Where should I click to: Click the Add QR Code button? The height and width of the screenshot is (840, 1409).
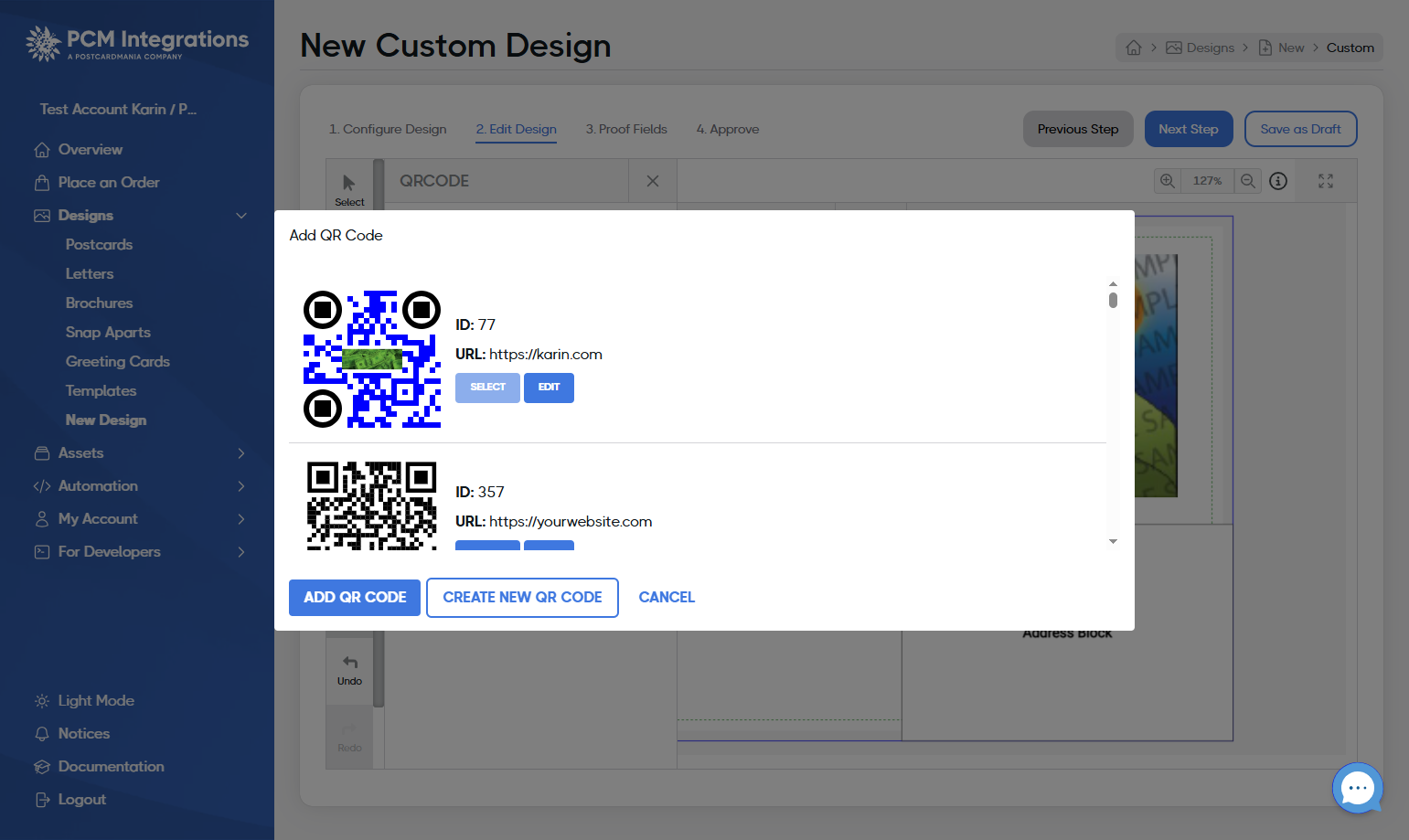coord(355,598)
